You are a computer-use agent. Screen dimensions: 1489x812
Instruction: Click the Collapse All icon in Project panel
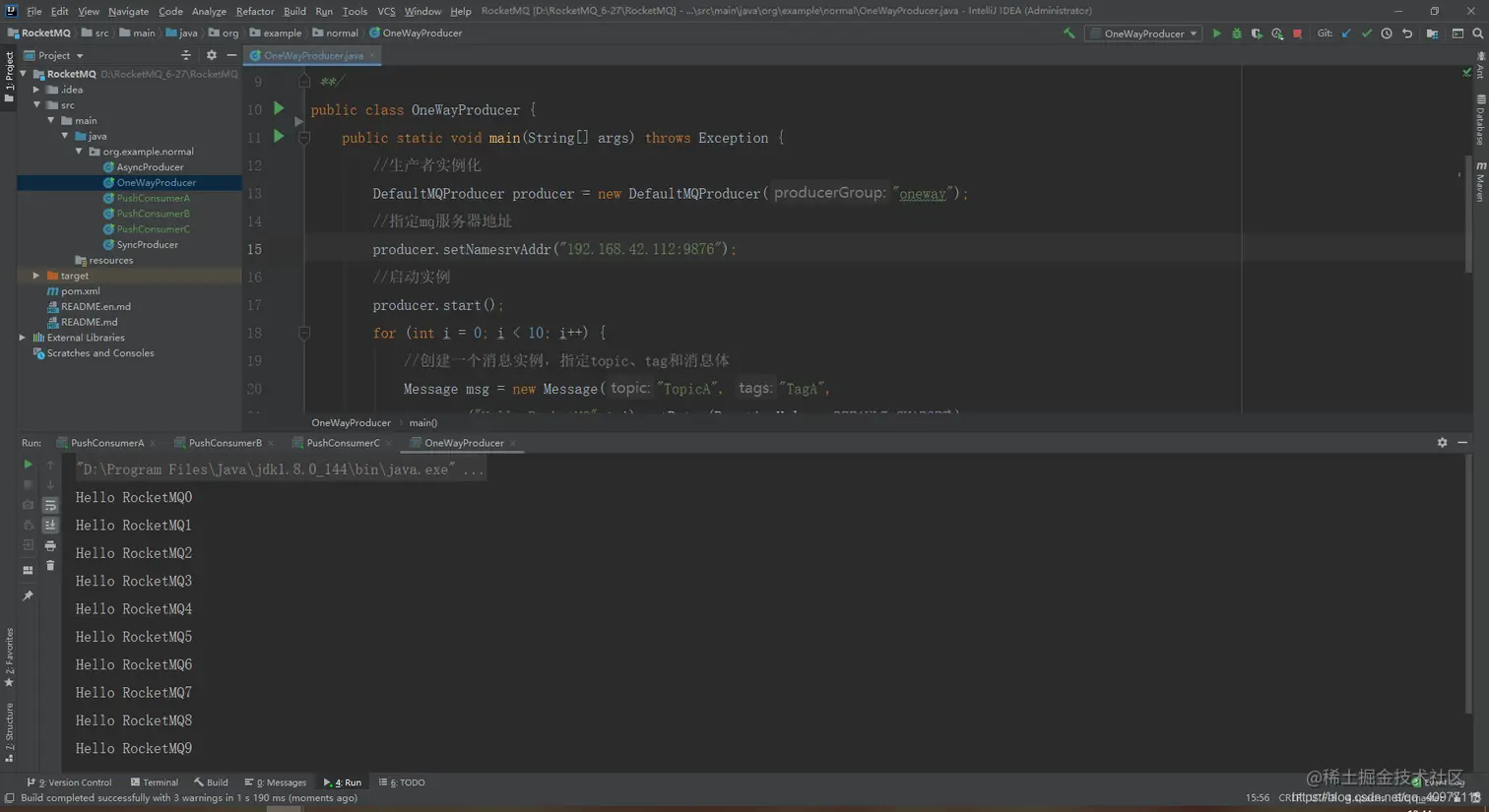[186, 55]
